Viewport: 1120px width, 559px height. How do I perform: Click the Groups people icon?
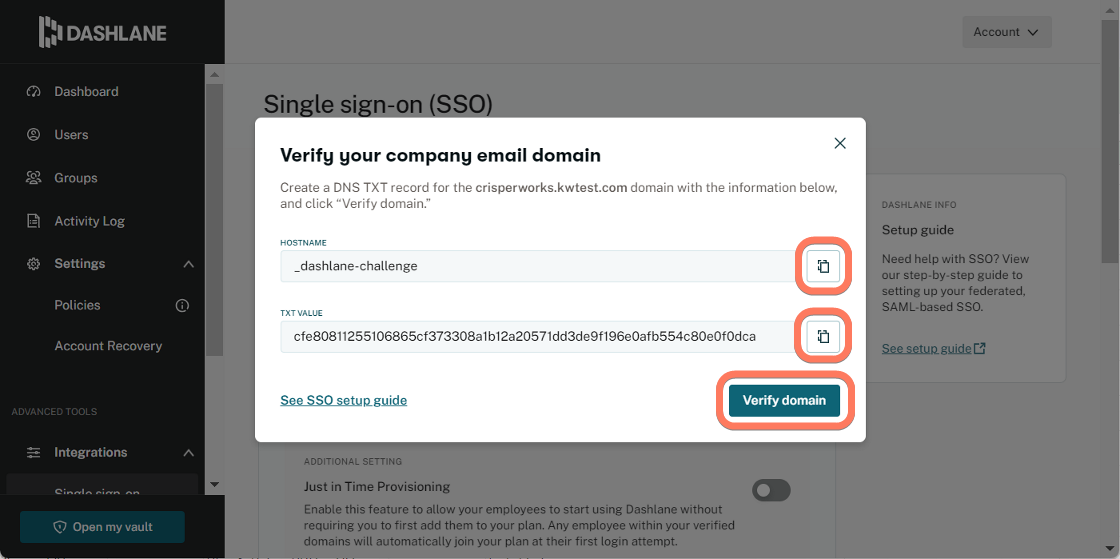(x=33, y=178)
